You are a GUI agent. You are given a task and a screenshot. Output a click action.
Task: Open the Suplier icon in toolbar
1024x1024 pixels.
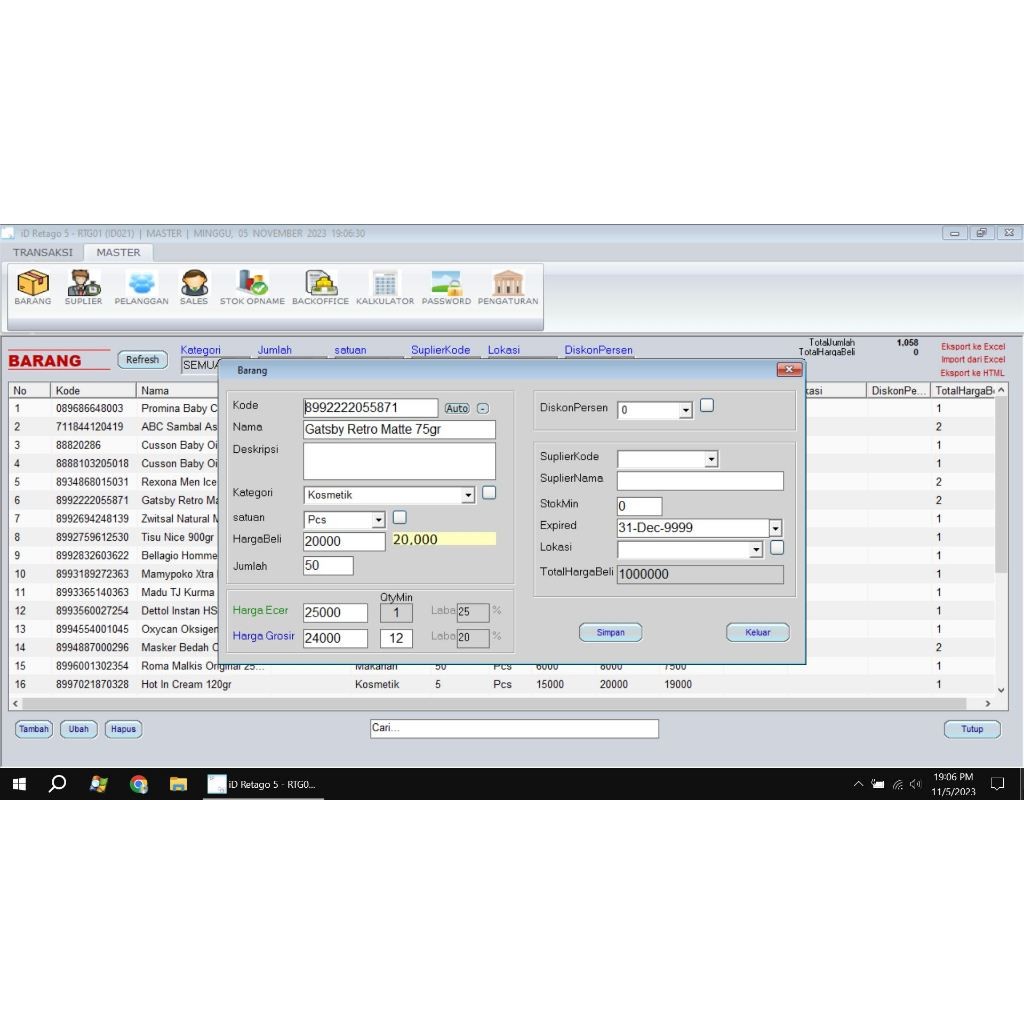pyautogui.click(x=84, y=287)
